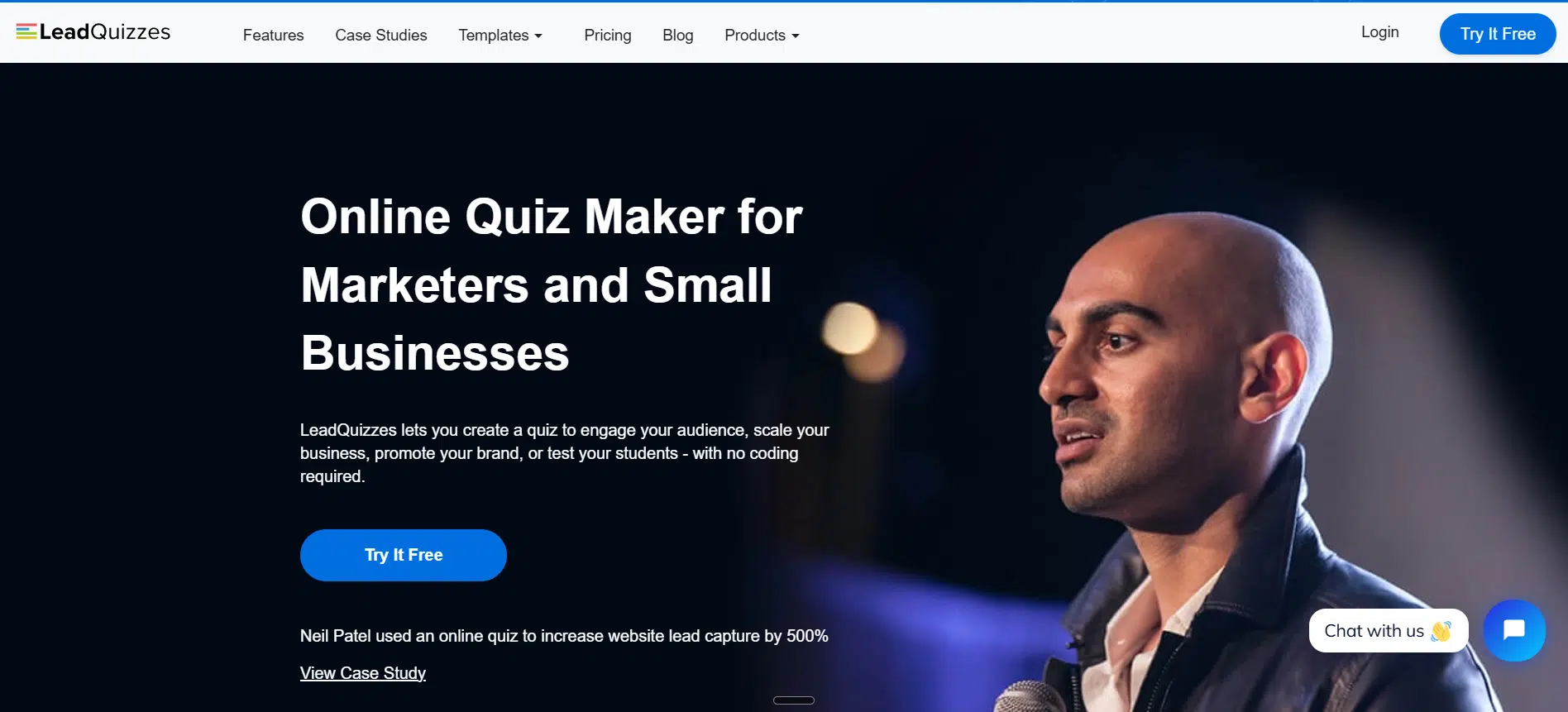Viewport: 1568px width, 712px height.
Task: Navigate to the Pricing page
Action: pos(608,36)
